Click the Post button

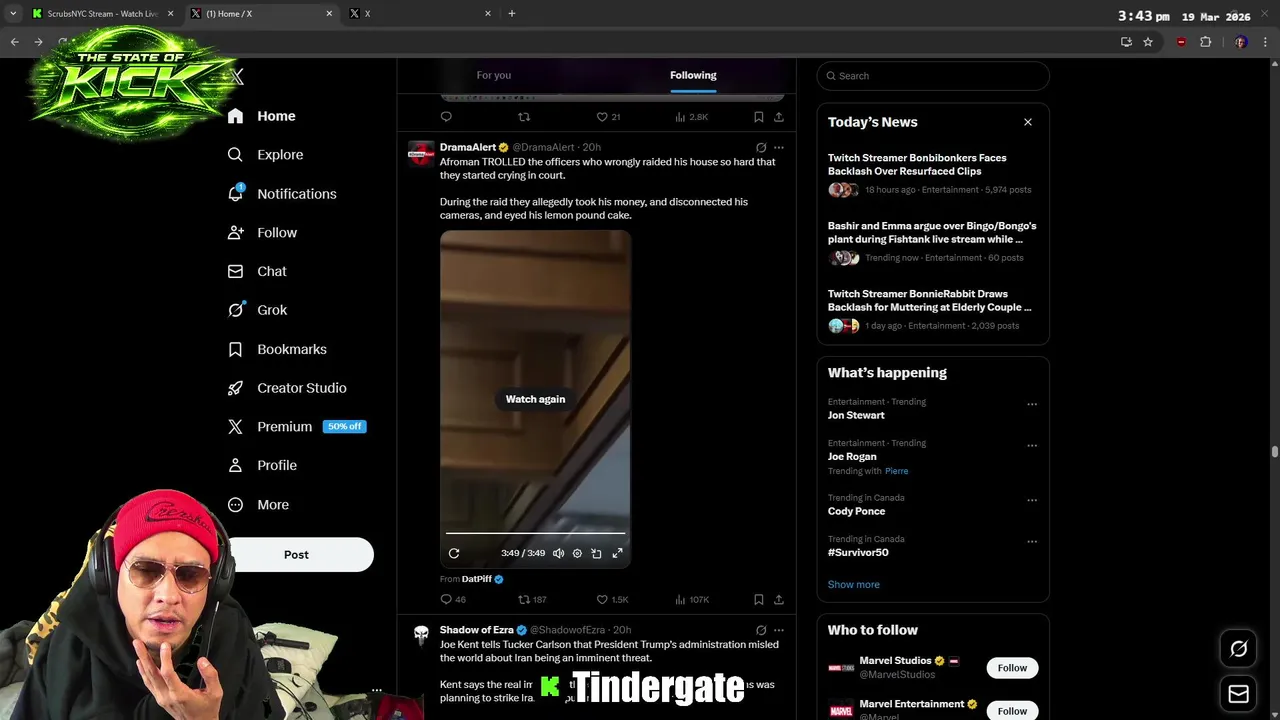296,555
